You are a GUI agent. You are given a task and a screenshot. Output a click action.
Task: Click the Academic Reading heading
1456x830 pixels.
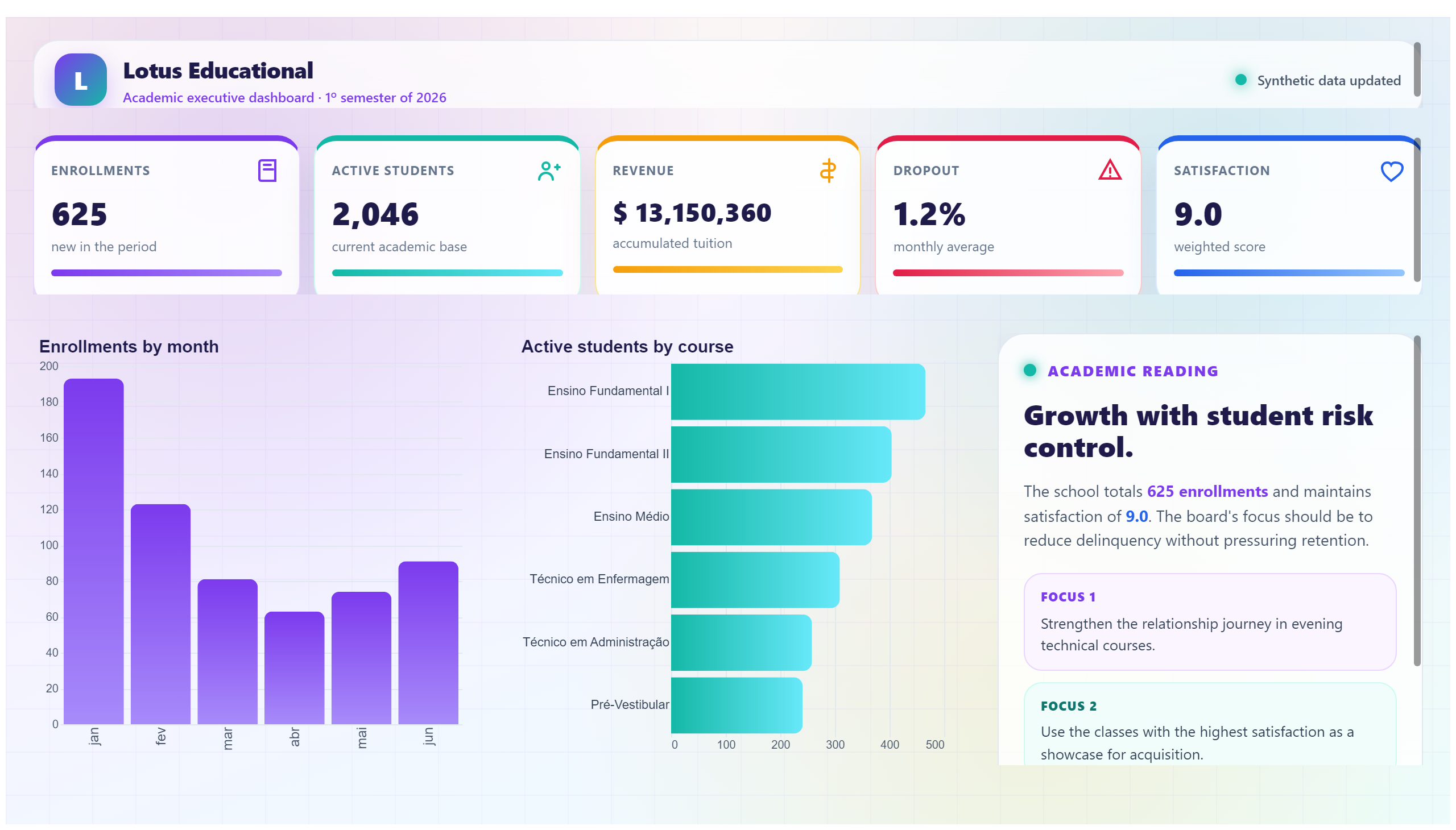[1132, 371]
